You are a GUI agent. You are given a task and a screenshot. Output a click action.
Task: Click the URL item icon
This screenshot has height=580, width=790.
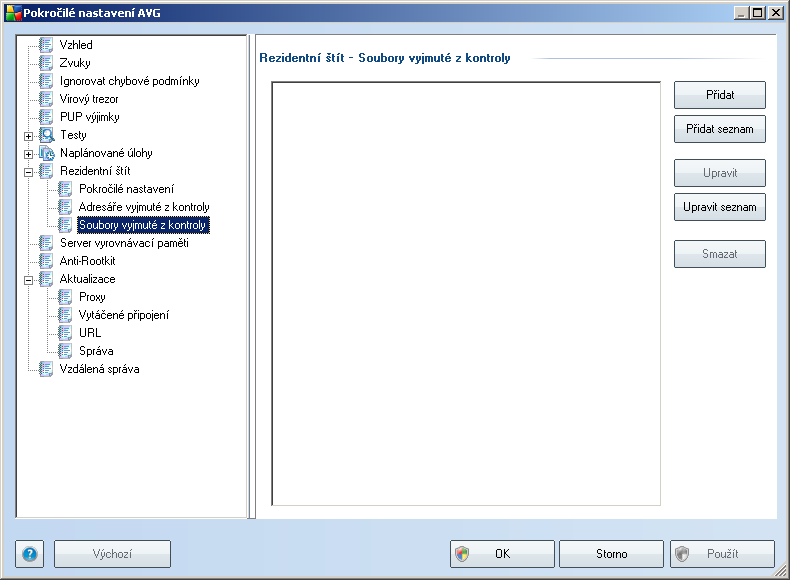tap(65, 333)
